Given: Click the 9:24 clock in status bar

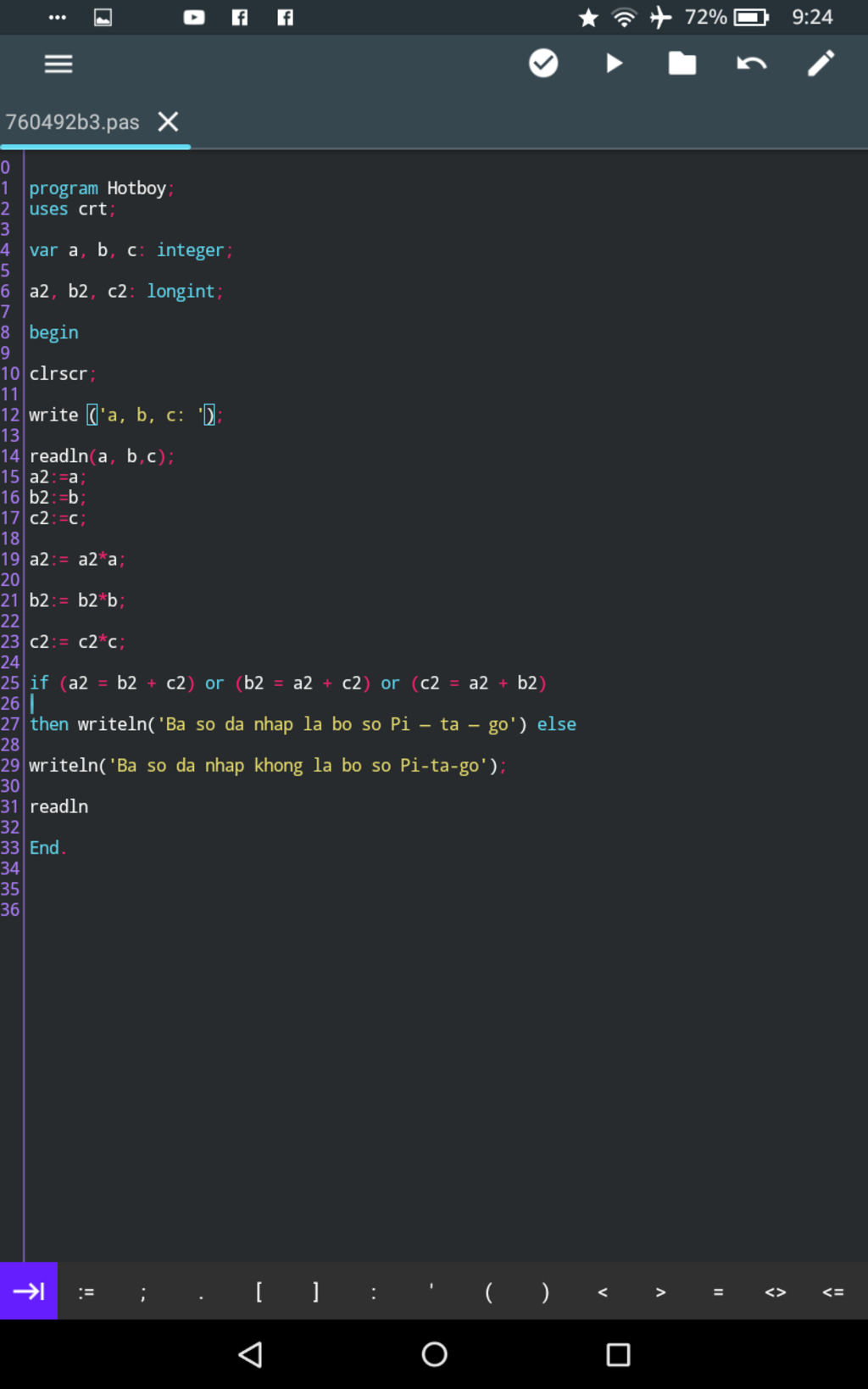Looking at the screenshot, I should tap(812, 17).
